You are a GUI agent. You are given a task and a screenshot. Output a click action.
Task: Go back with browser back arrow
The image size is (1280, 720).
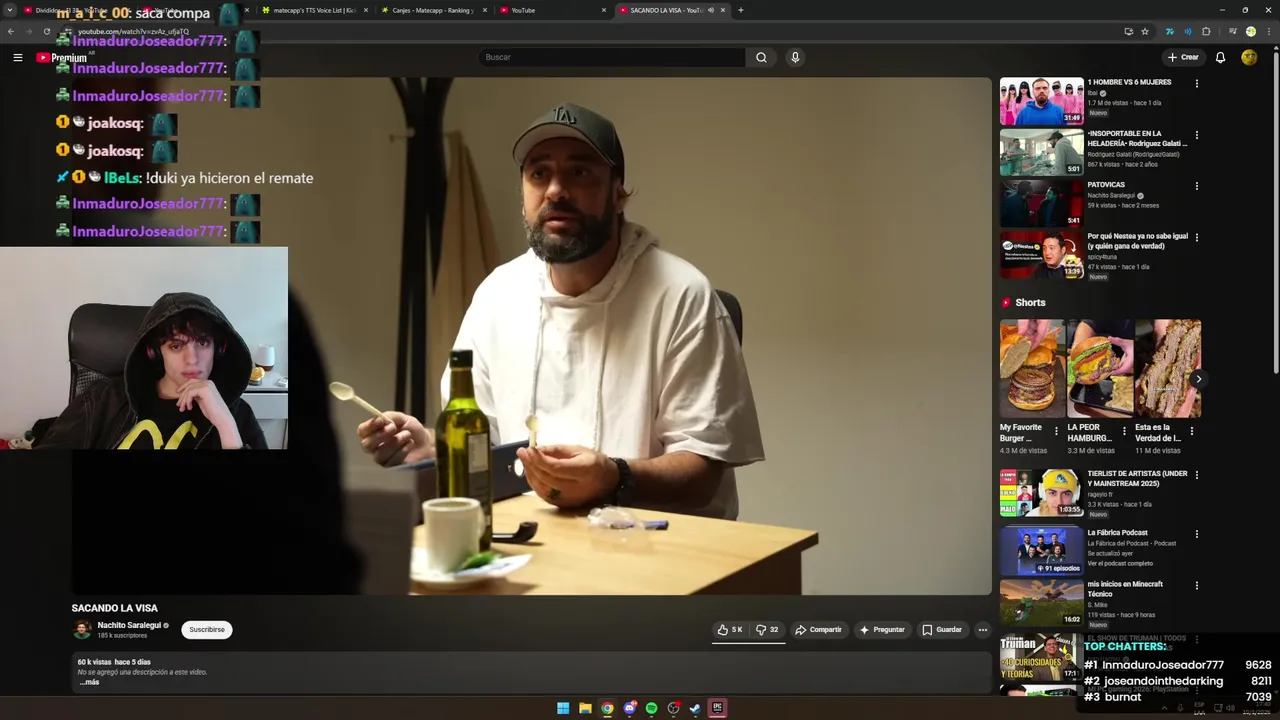pyautogui.click(x=11, y=31)
